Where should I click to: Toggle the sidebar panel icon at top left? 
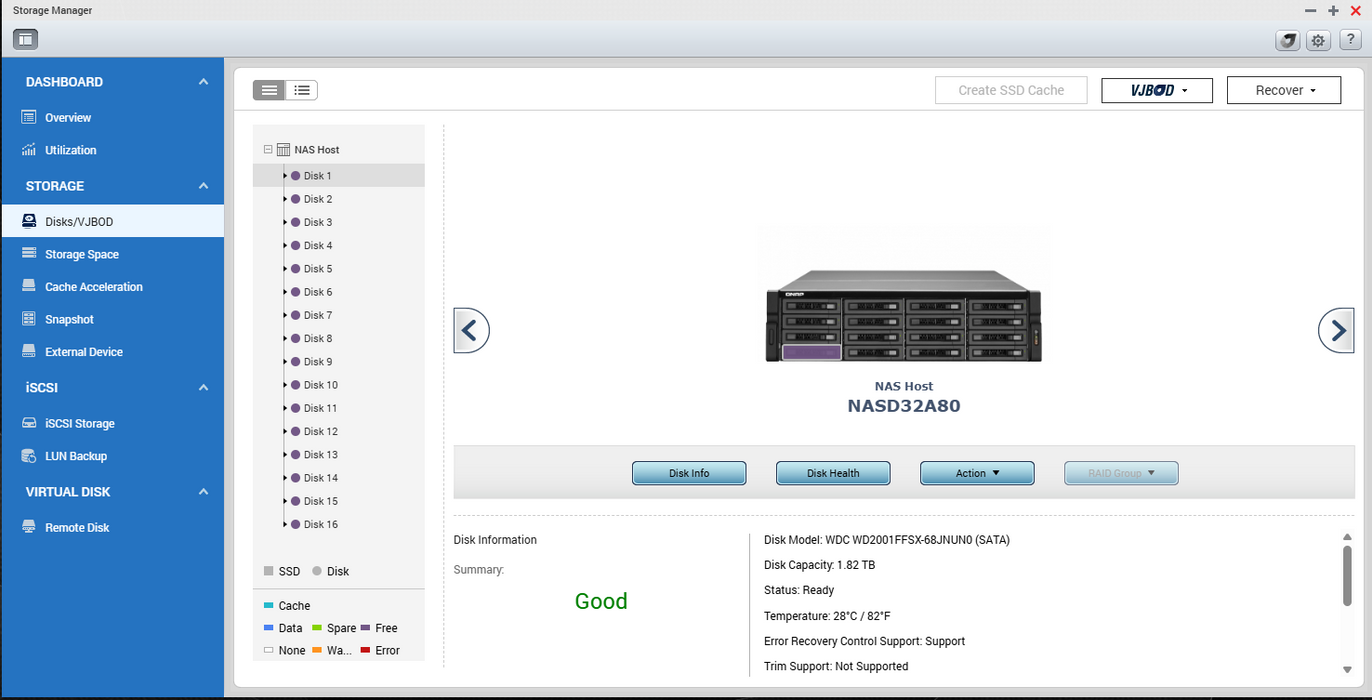point(26,40)
